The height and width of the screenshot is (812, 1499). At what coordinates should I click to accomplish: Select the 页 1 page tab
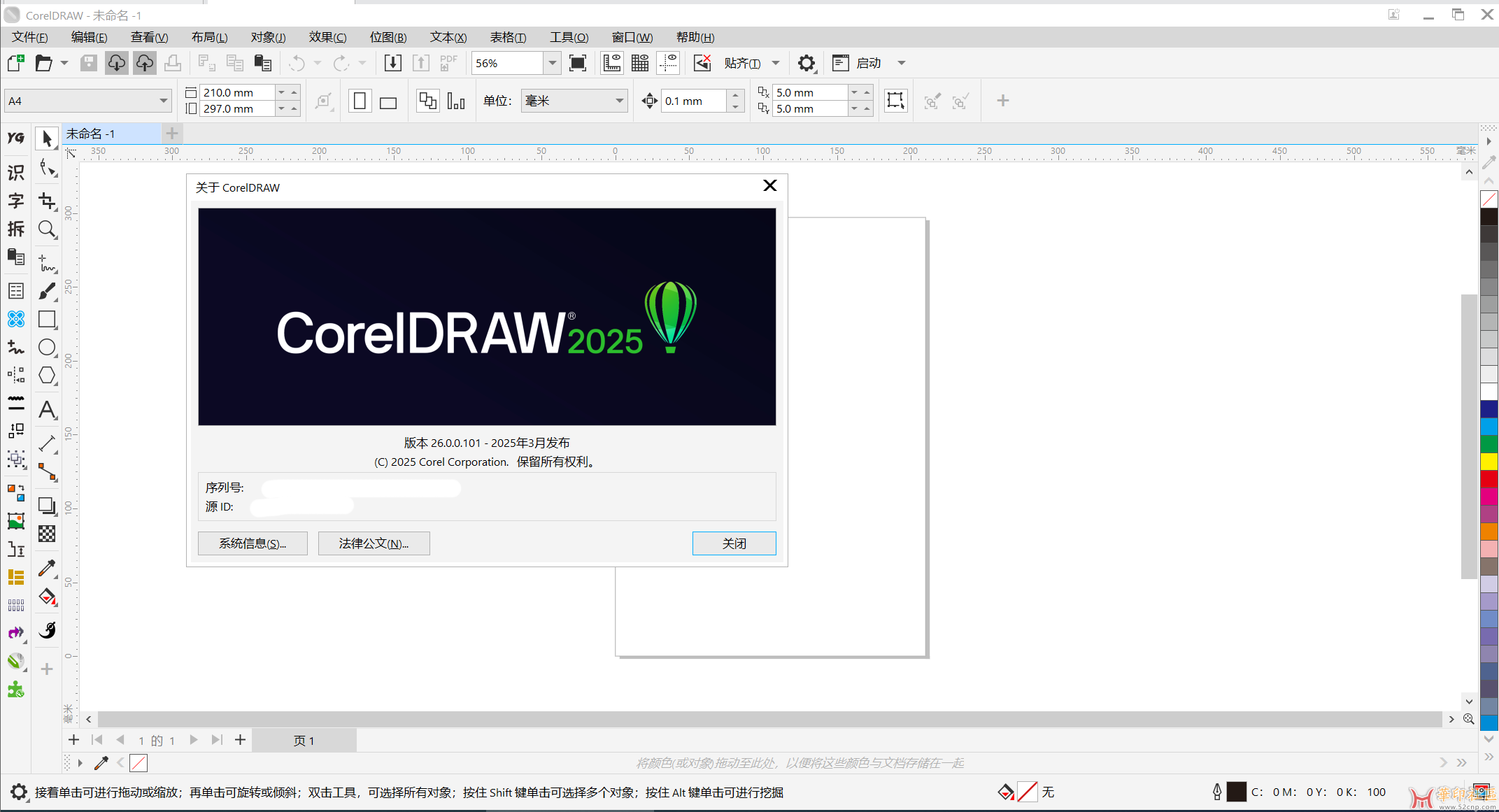click(304, 740)
